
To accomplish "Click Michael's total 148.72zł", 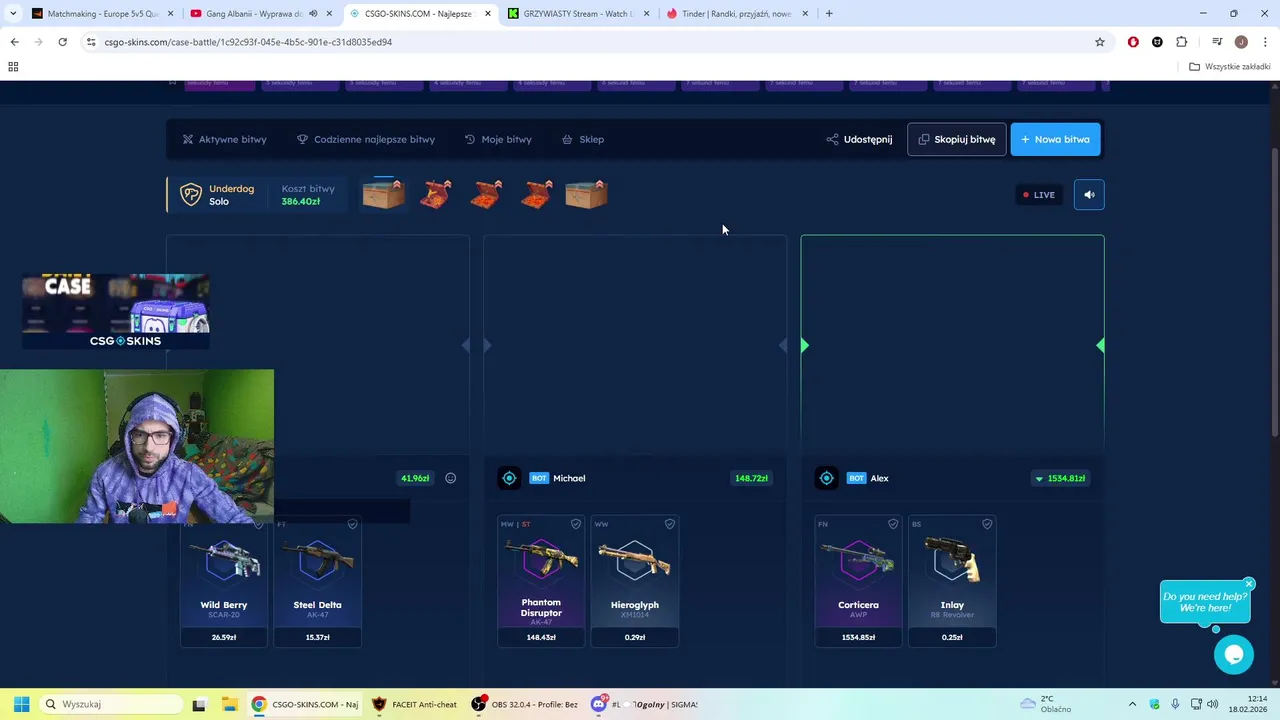I will coord(751,478).
